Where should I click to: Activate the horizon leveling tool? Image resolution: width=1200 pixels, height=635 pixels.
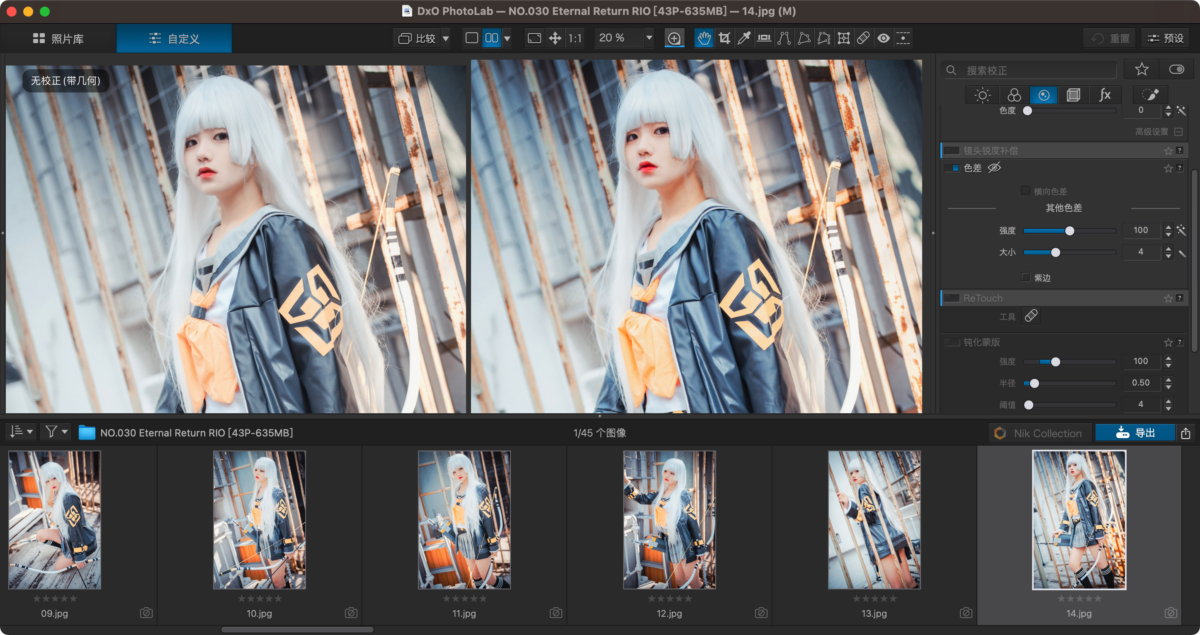coord(764,38)
